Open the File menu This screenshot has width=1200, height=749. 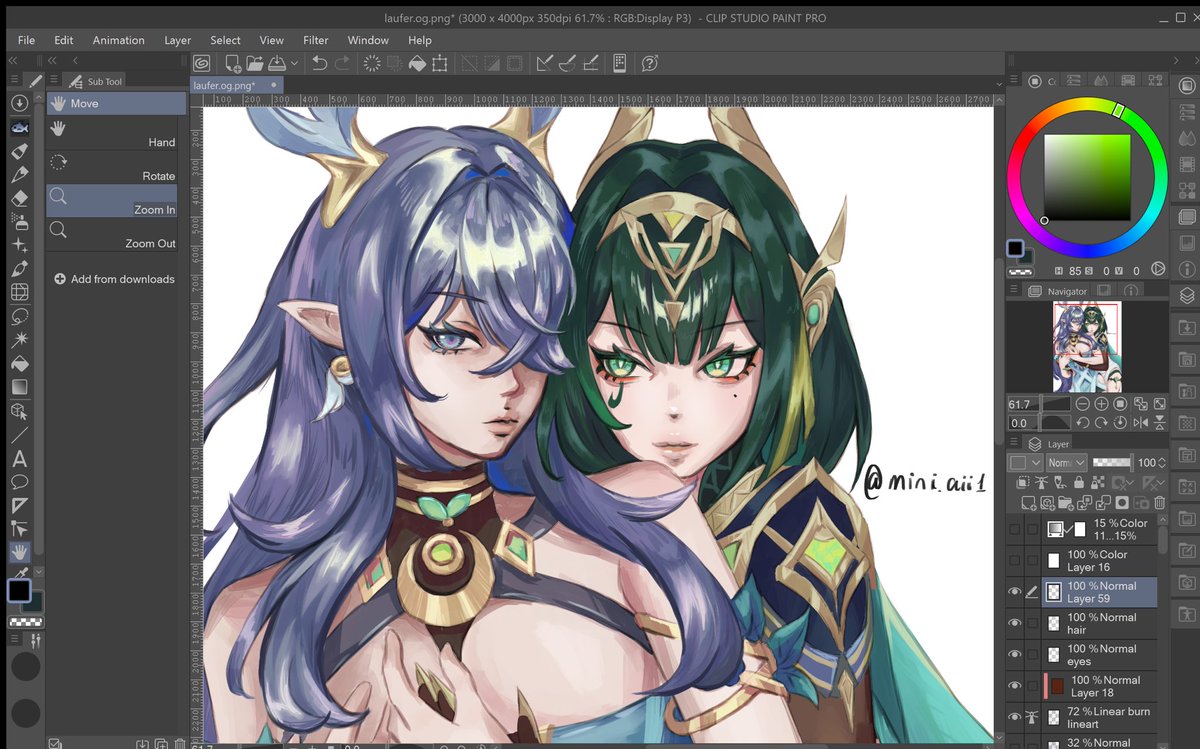(26, 40)
